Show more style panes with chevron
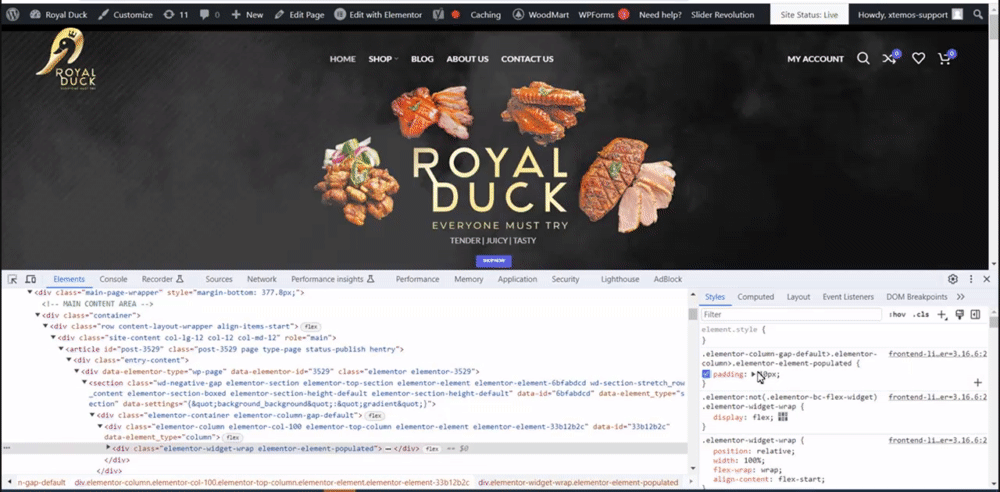Image resolution: width=1000 pixels, height=492 pixels. click(x=960, y=297)
